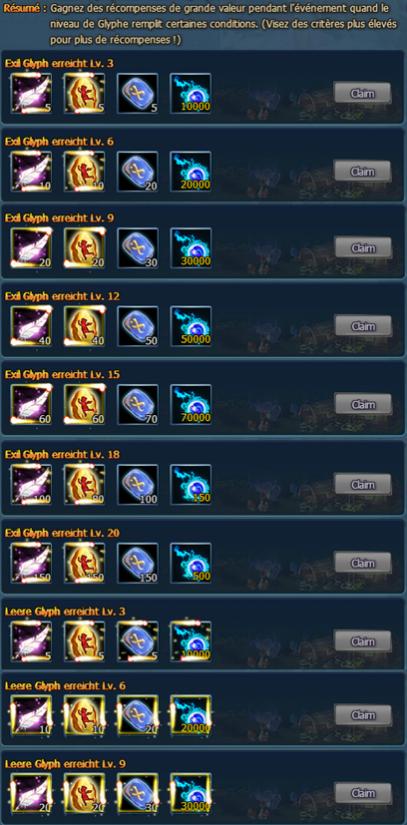Select blue rune stone in Leere Lv. 9
407x825 pixels.
pyautogui.click(x=138, y=793)
